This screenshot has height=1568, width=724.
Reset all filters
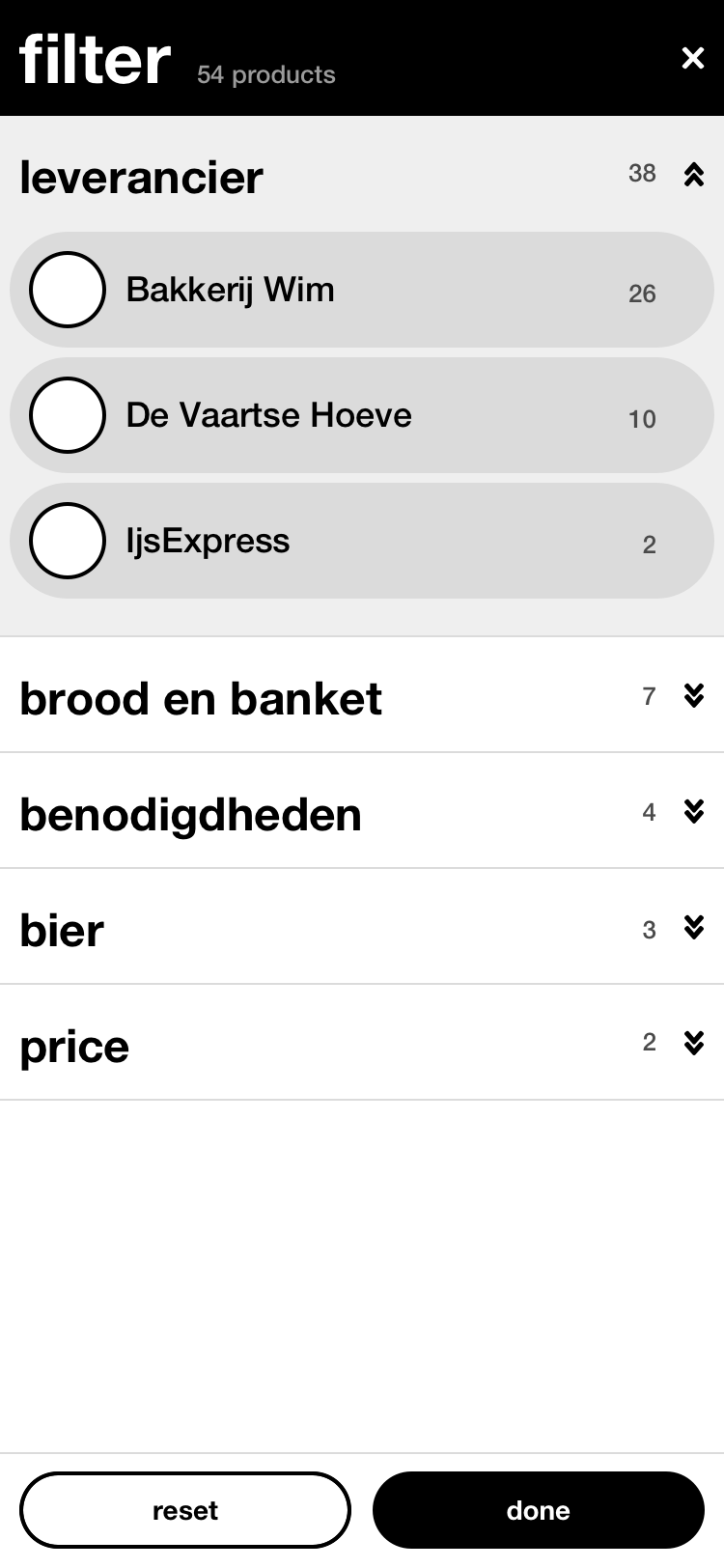185,1510
